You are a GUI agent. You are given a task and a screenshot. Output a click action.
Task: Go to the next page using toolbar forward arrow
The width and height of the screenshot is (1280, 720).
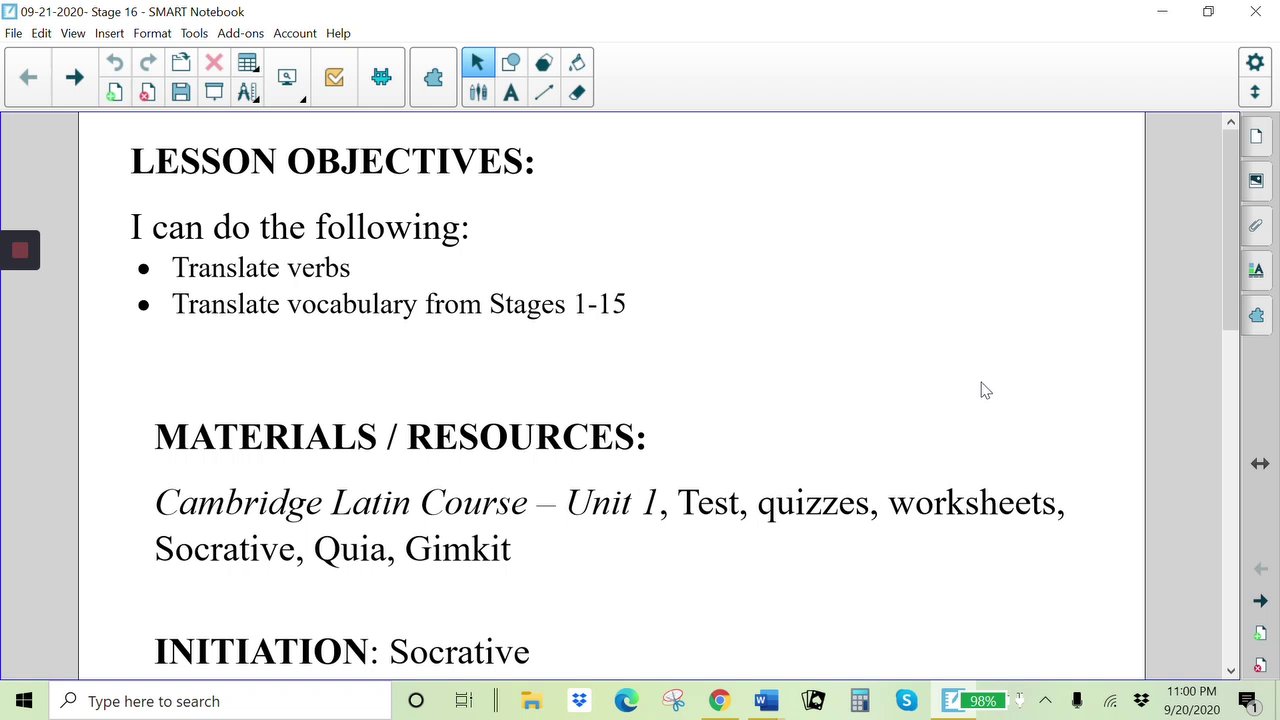tap(74, 77)
